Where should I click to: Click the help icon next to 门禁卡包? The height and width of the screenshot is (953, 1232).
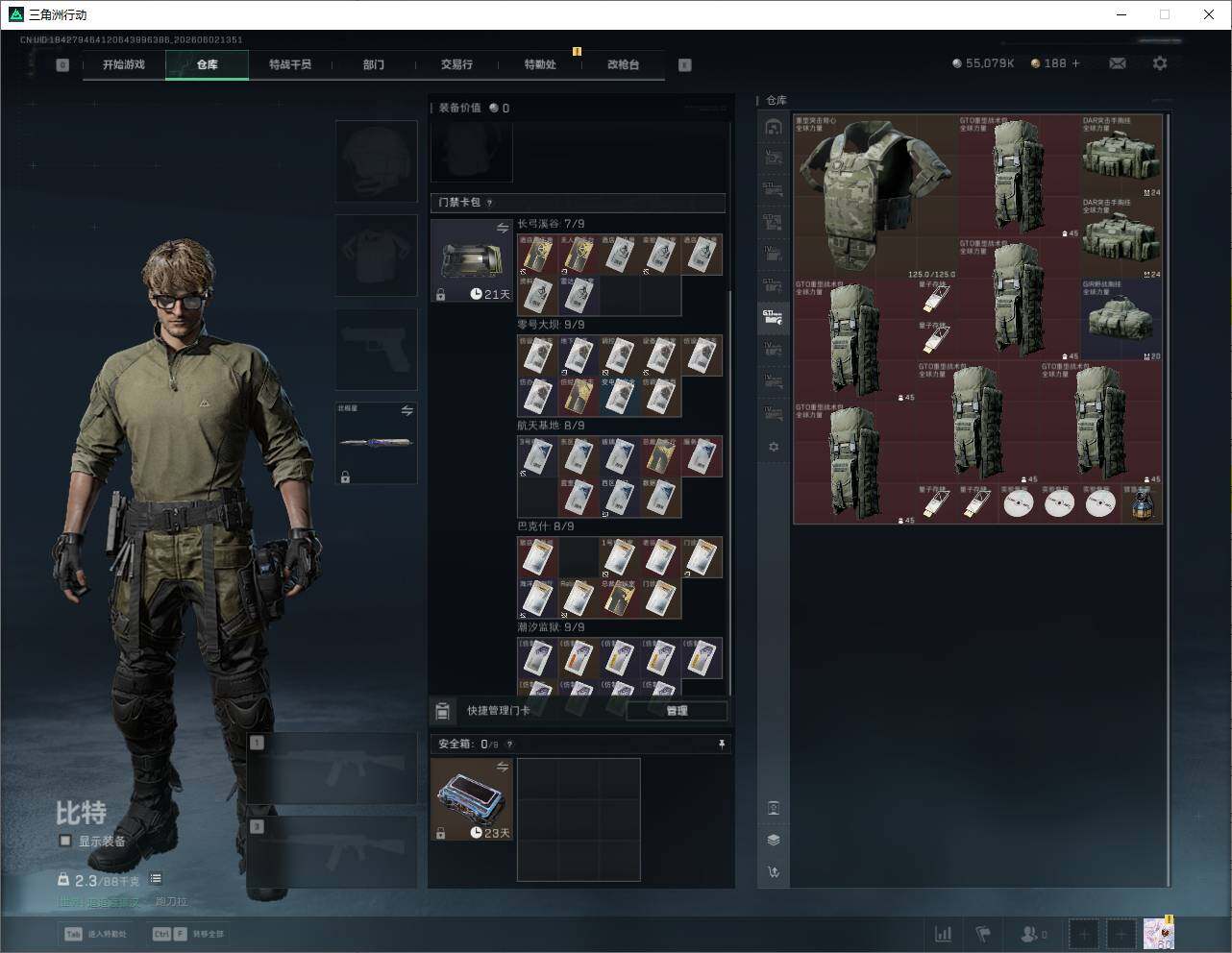pyautogui.click(x=490, y=203)
